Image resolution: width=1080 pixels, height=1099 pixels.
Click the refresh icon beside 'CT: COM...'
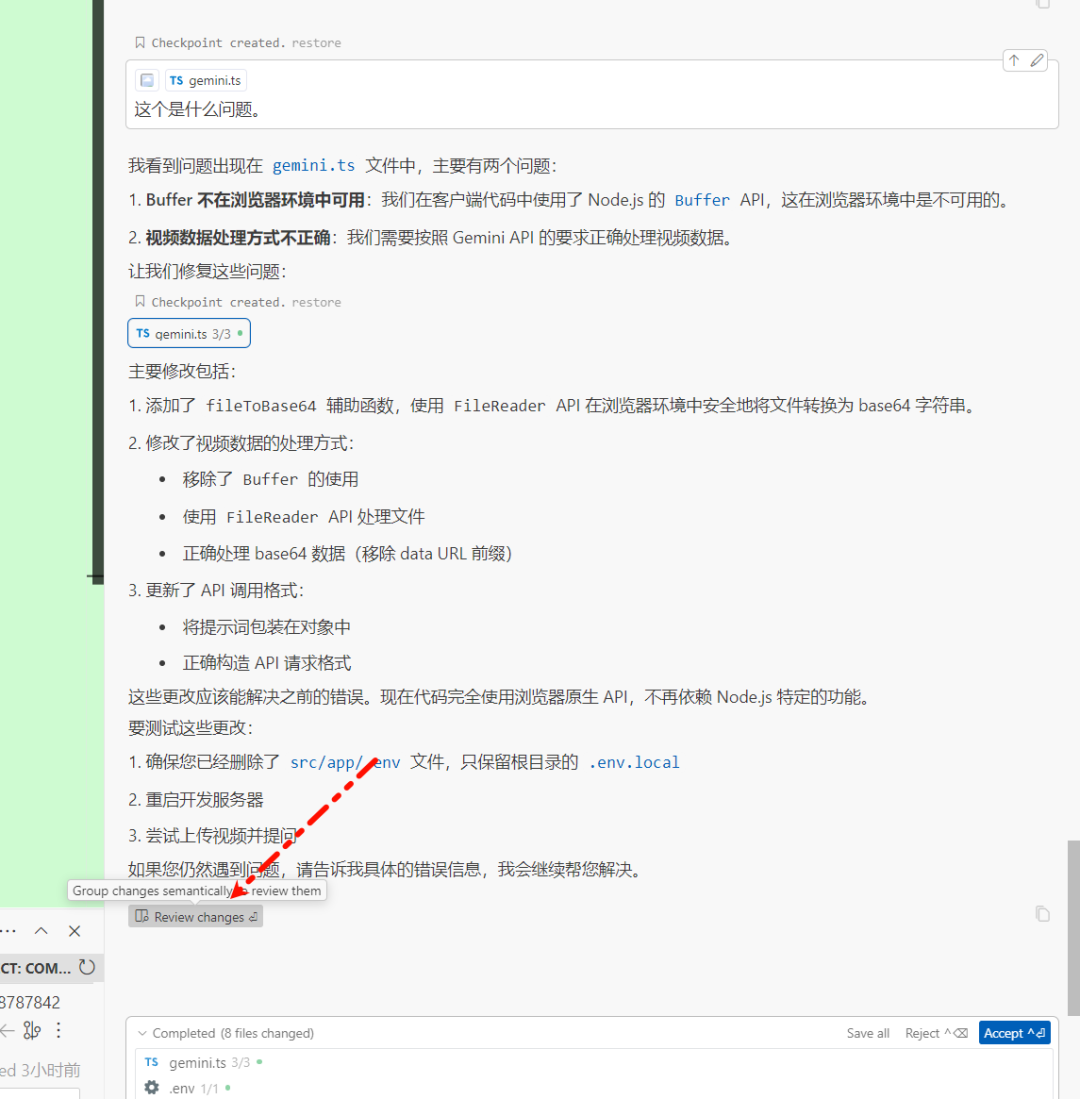tap(87, 968)
